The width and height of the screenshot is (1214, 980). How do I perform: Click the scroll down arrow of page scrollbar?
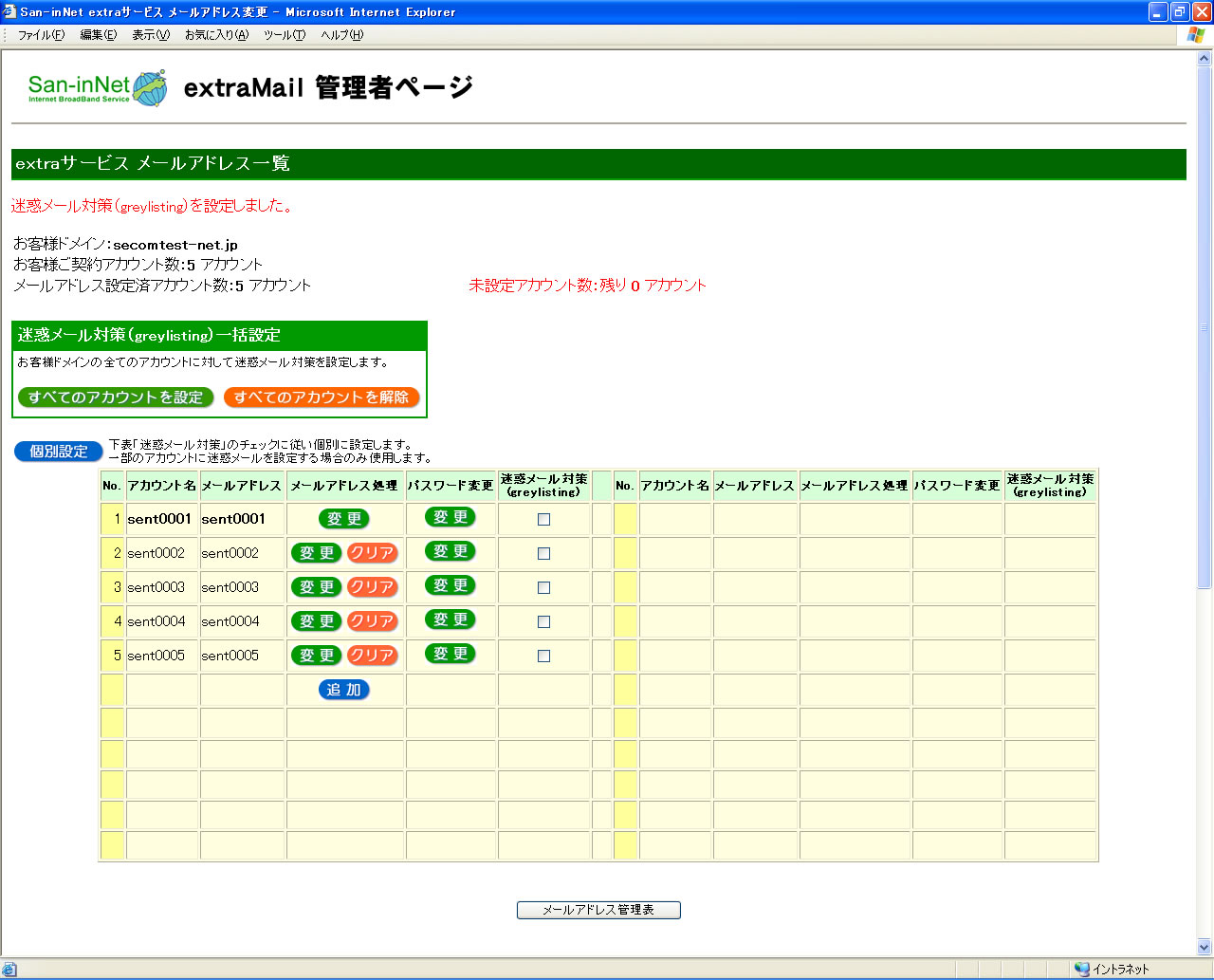[x=1205, y=947]
